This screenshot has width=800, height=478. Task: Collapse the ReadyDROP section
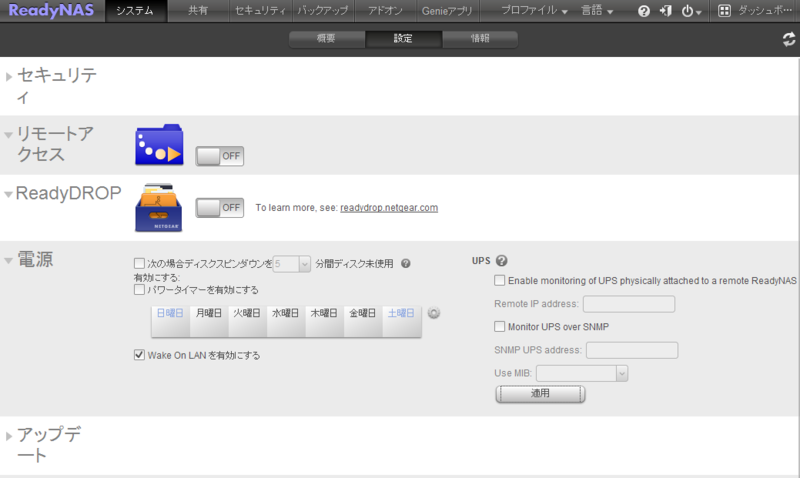pos(8,194)
